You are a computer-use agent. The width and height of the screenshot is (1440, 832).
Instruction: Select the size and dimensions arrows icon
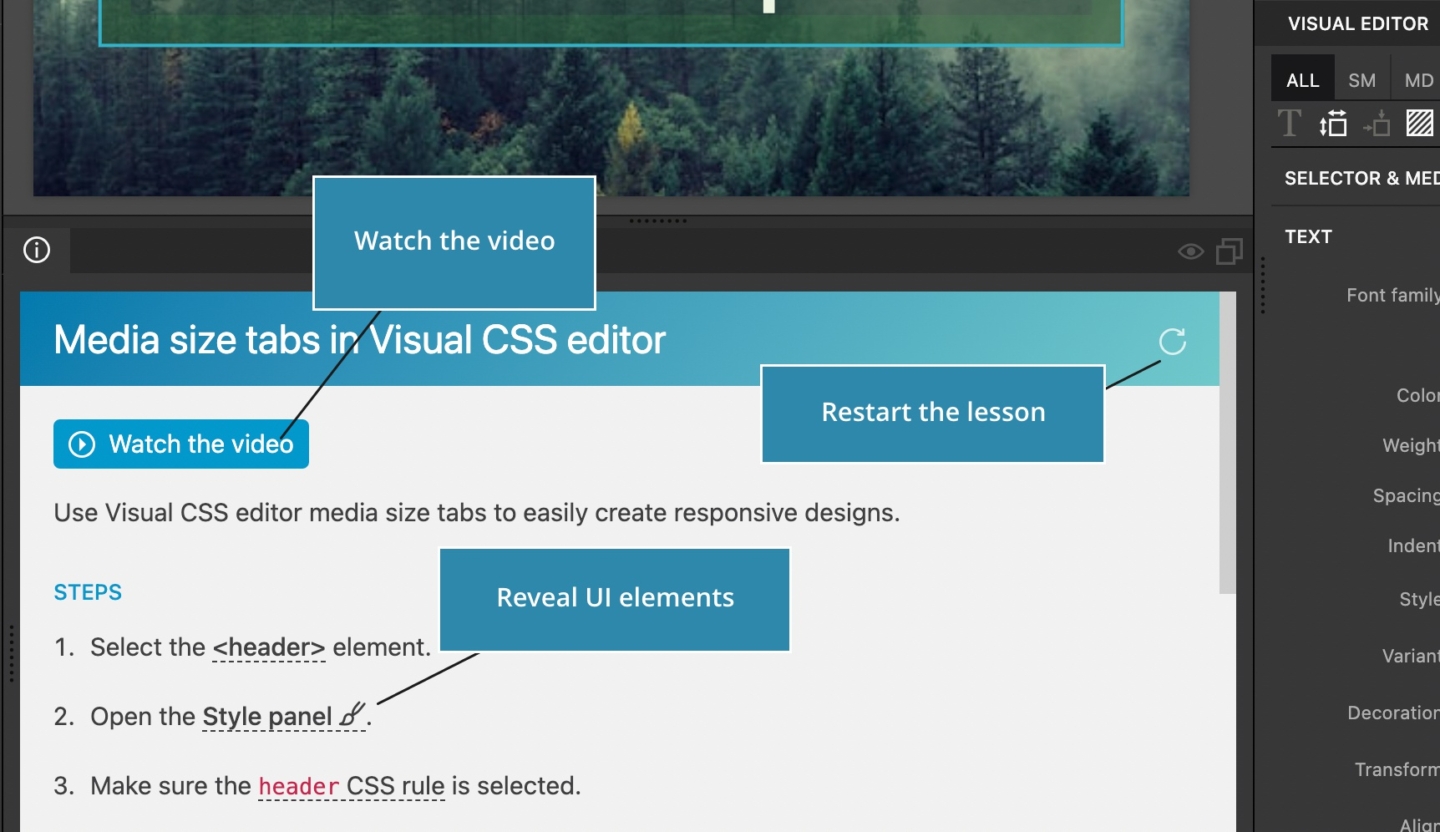[1333, 124]
